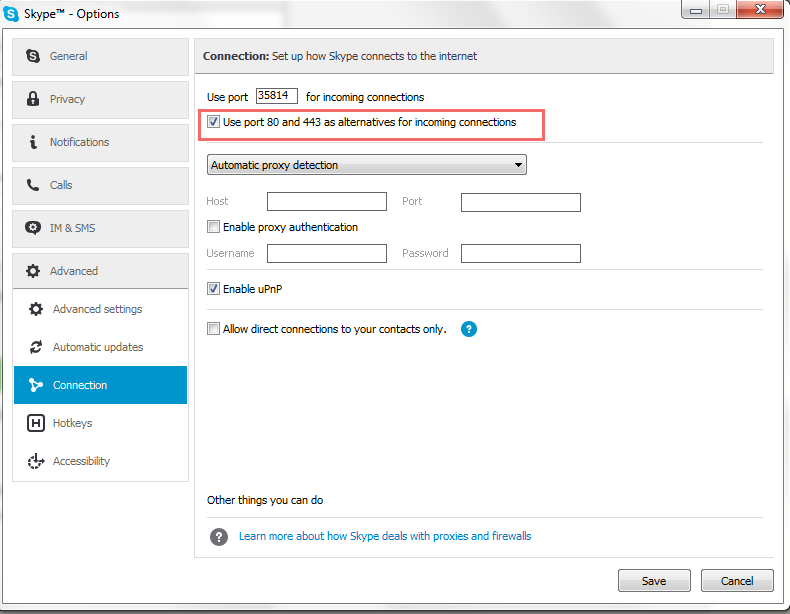Viewport: 790px width, 614px height.
Task: Collapse the Advanced section
Action: 100,271
